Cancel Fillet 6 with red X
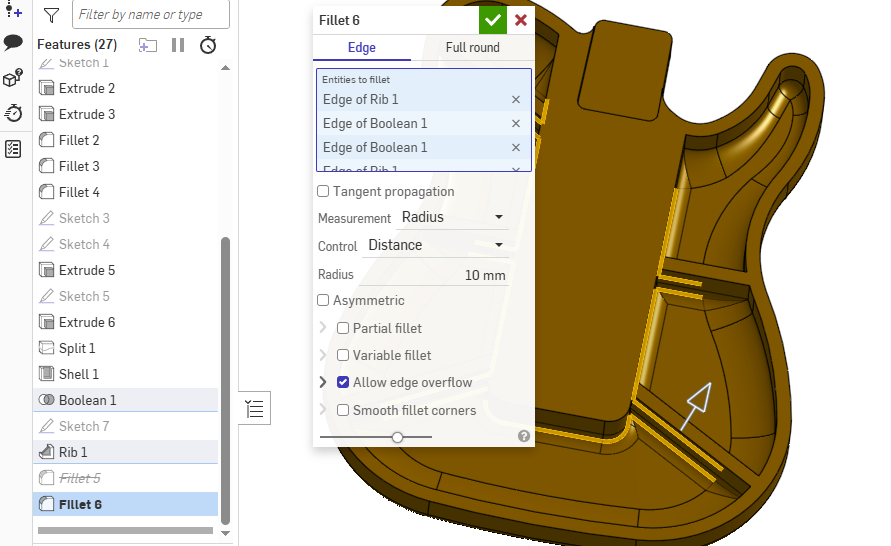 [x=521, y=20]
